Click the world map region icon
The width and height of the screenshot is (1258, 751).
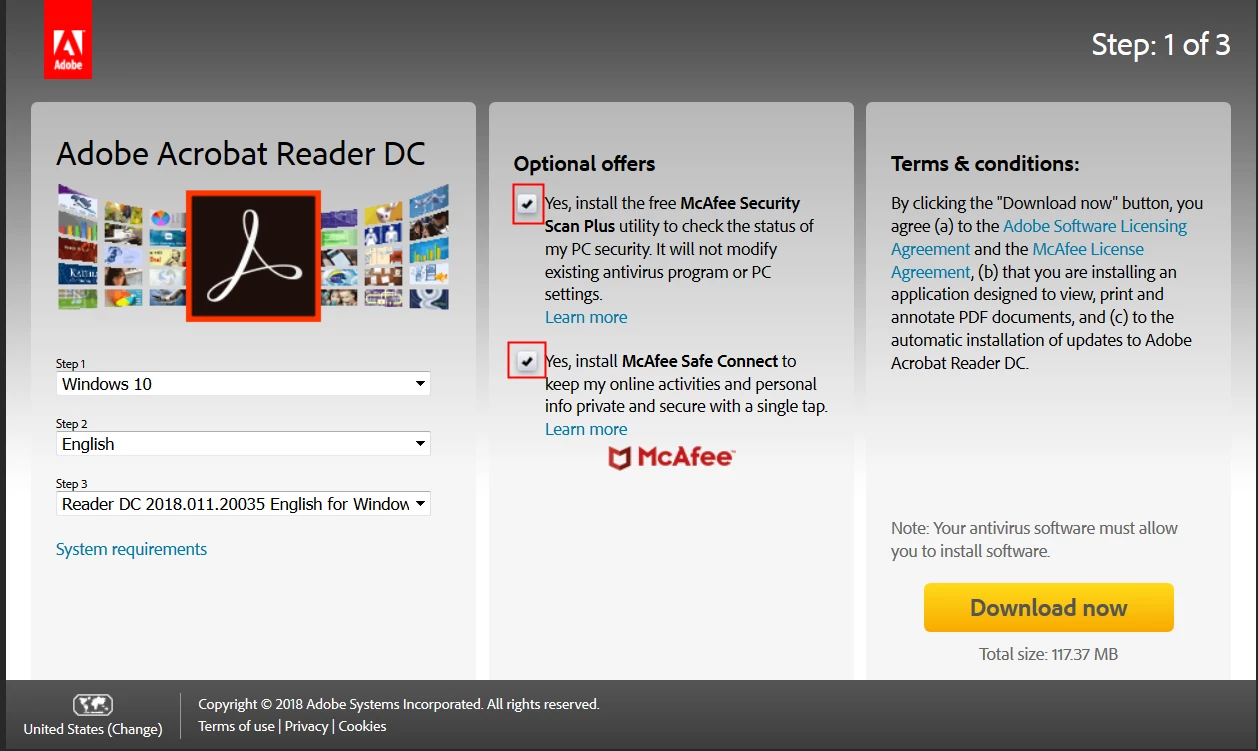click(93, 705)
